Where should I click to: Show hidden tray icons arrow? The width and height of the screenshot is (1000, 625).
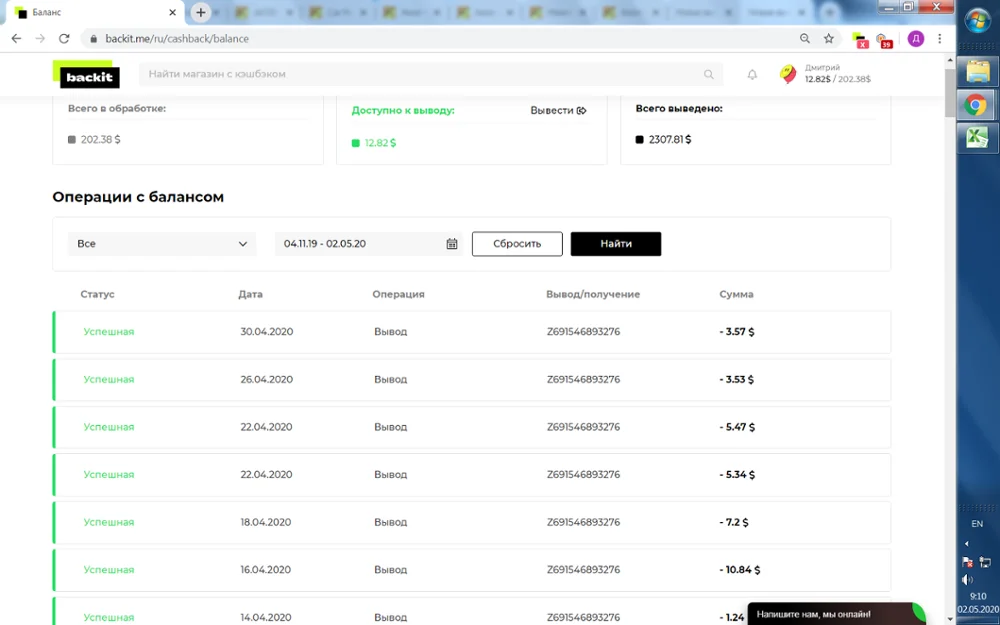coord(967,544)
